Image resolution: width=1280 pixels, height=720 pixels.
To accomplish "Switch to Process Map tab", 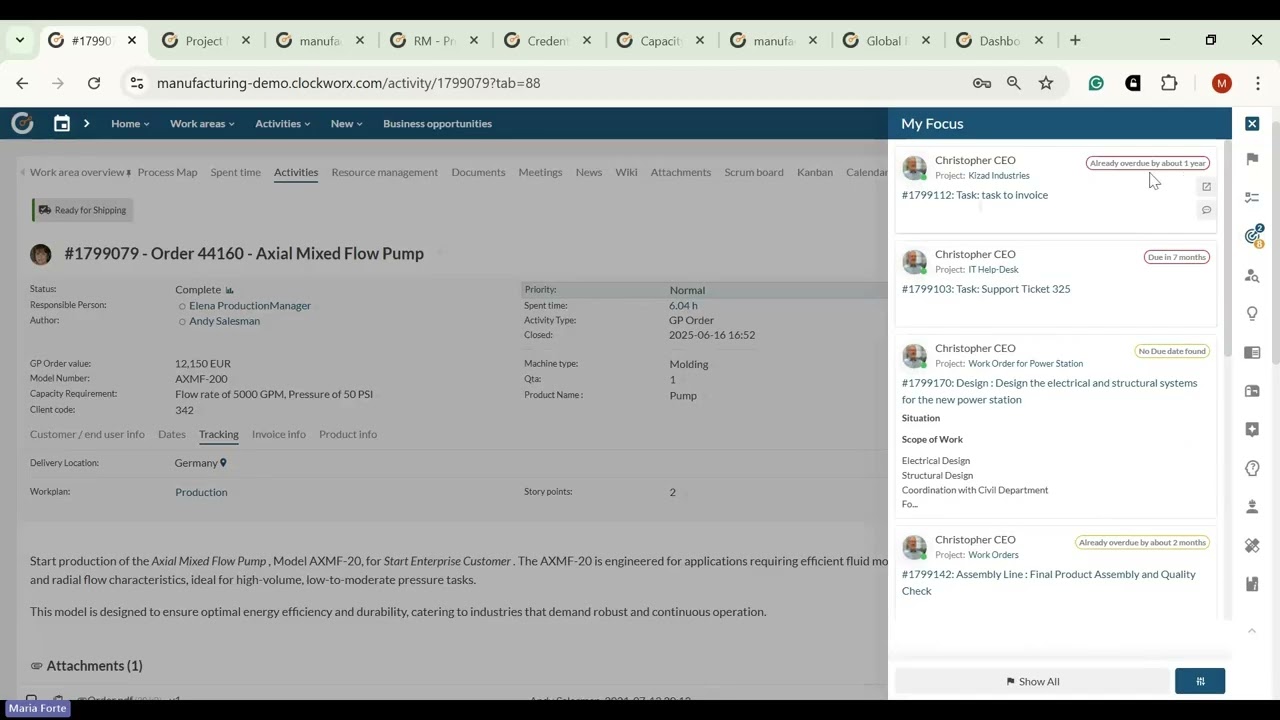I will point(167,172).
